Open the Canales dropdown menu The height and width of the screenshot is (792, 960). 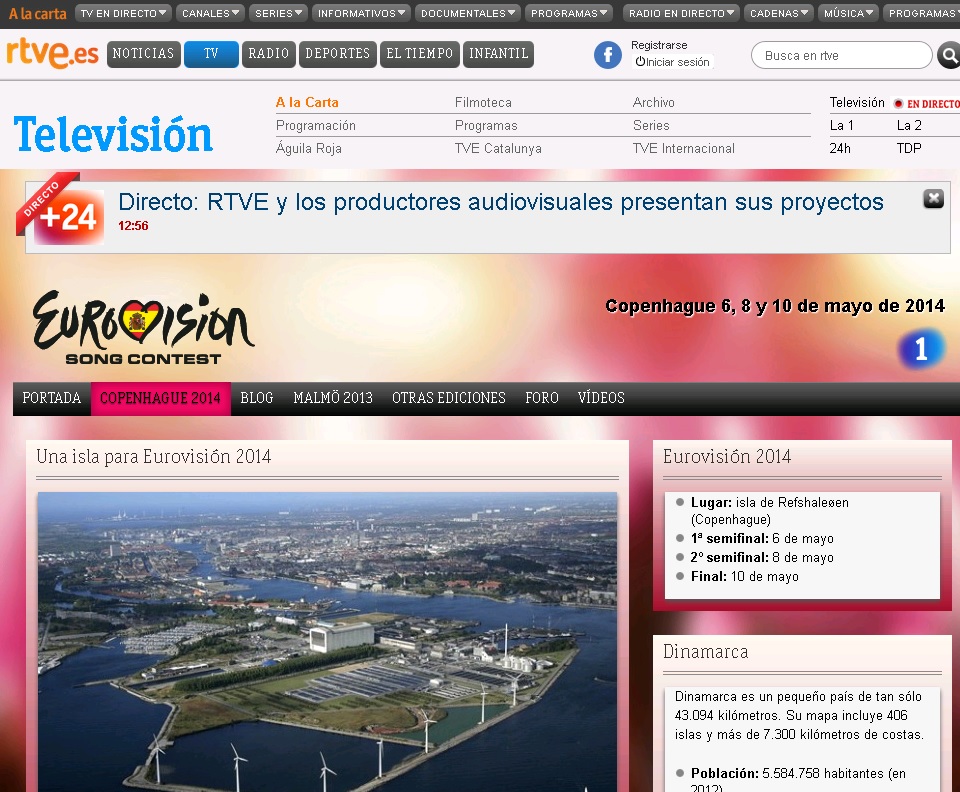[x=210, y=13]
